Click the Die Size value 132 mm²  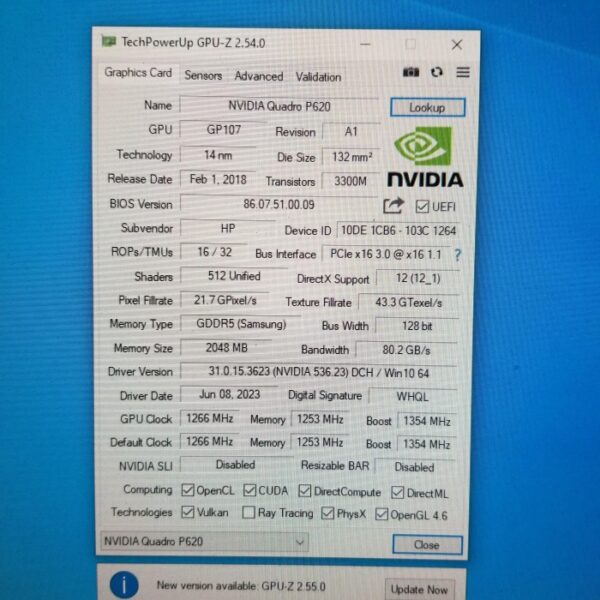351,157
